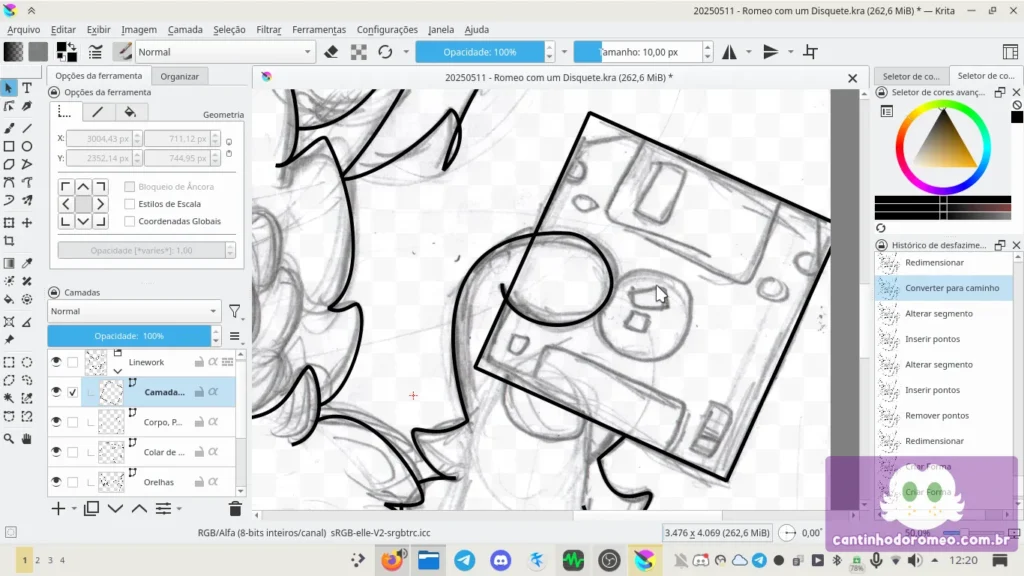
Task: Delete the layer with trash icon
Action: pos(235,508)
